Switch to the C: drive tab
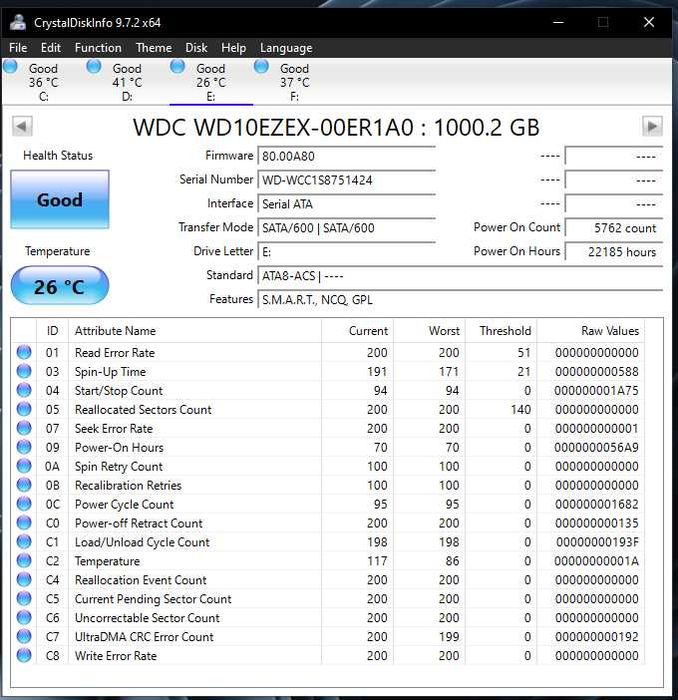This screenshot has height=700, width=678. coord(44,82)
